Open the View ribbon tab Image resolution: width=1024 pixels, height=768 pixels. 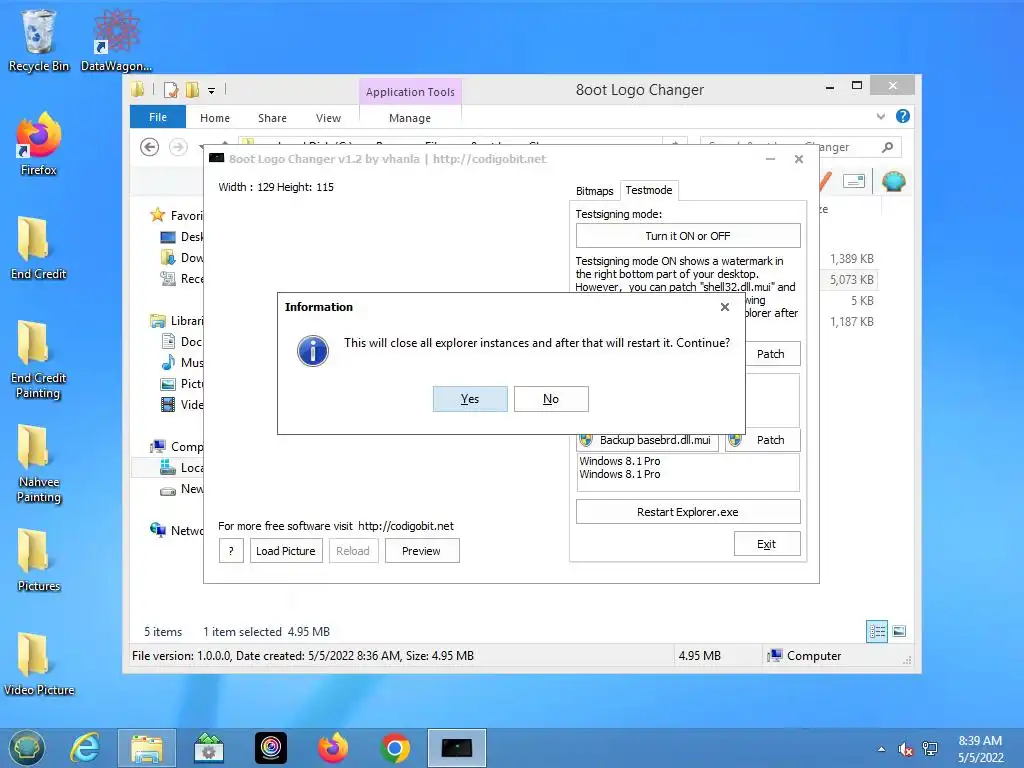(328, 118)
